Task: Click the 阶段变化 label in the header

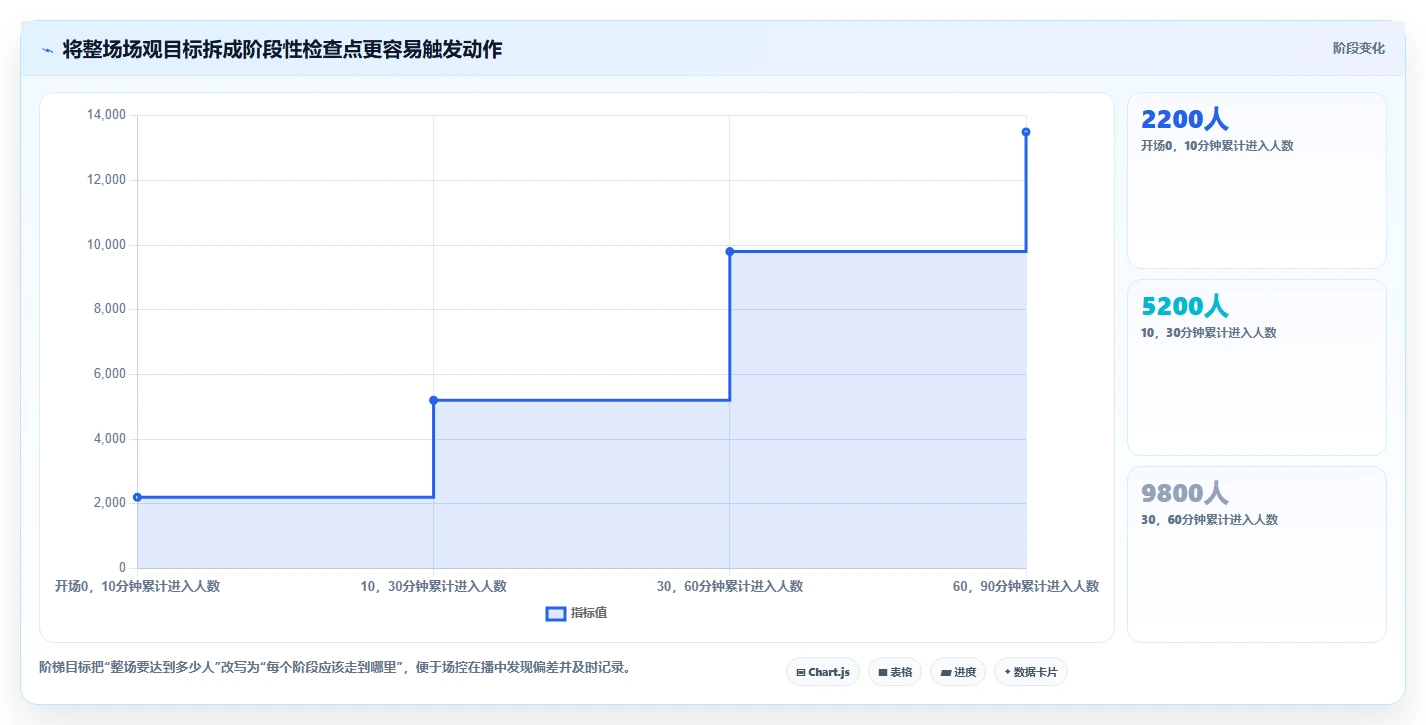Action: click(1359, 48)
